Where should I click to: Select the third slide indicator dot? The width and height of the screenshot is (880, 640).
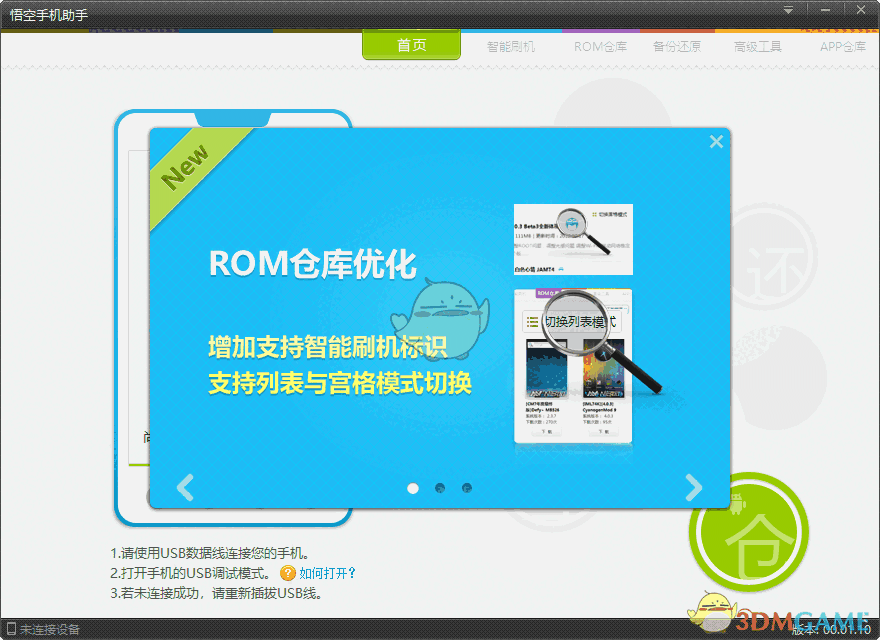467,488
